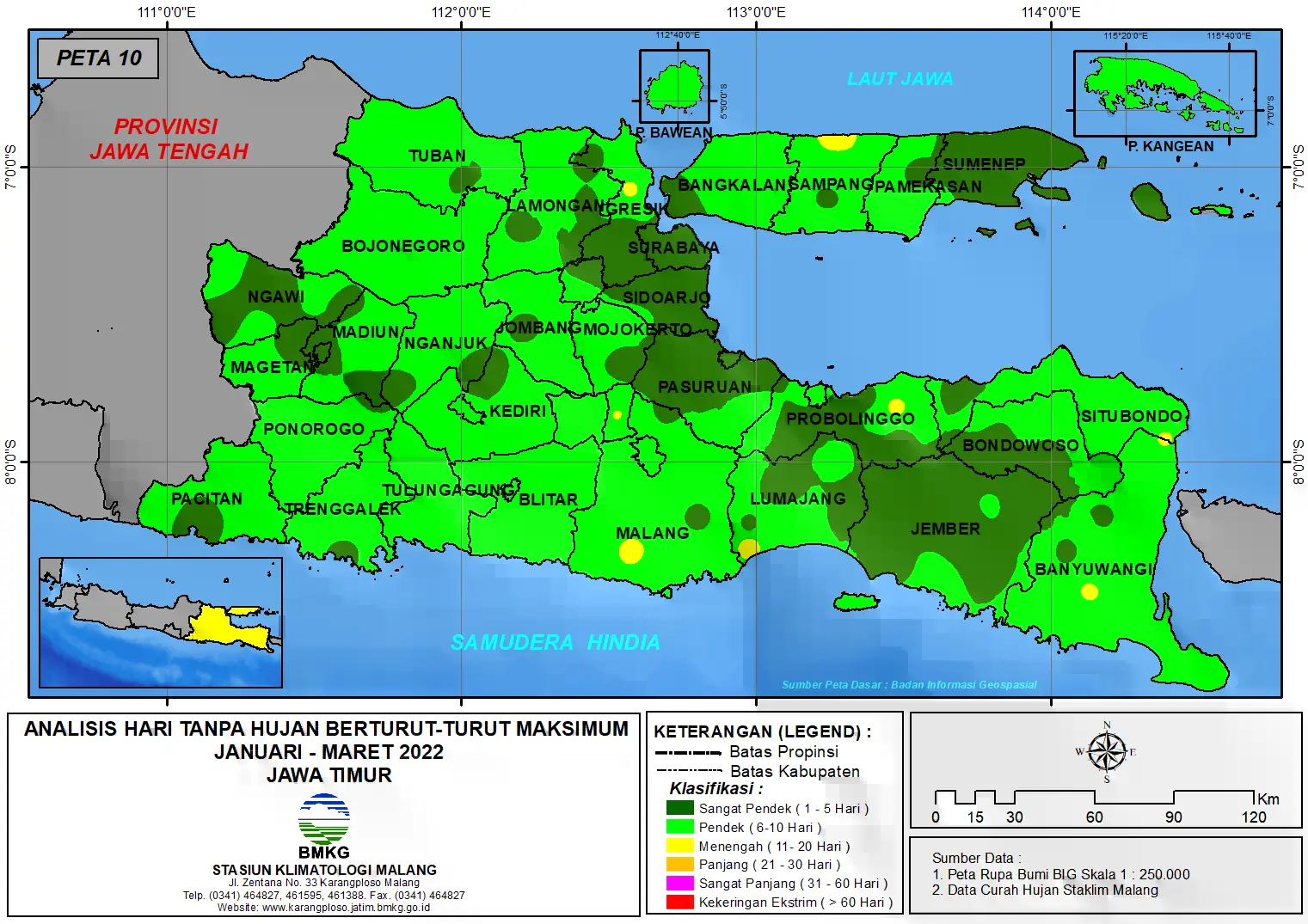Click the yellow spot in Banyuwangi

coord(1090,591)
